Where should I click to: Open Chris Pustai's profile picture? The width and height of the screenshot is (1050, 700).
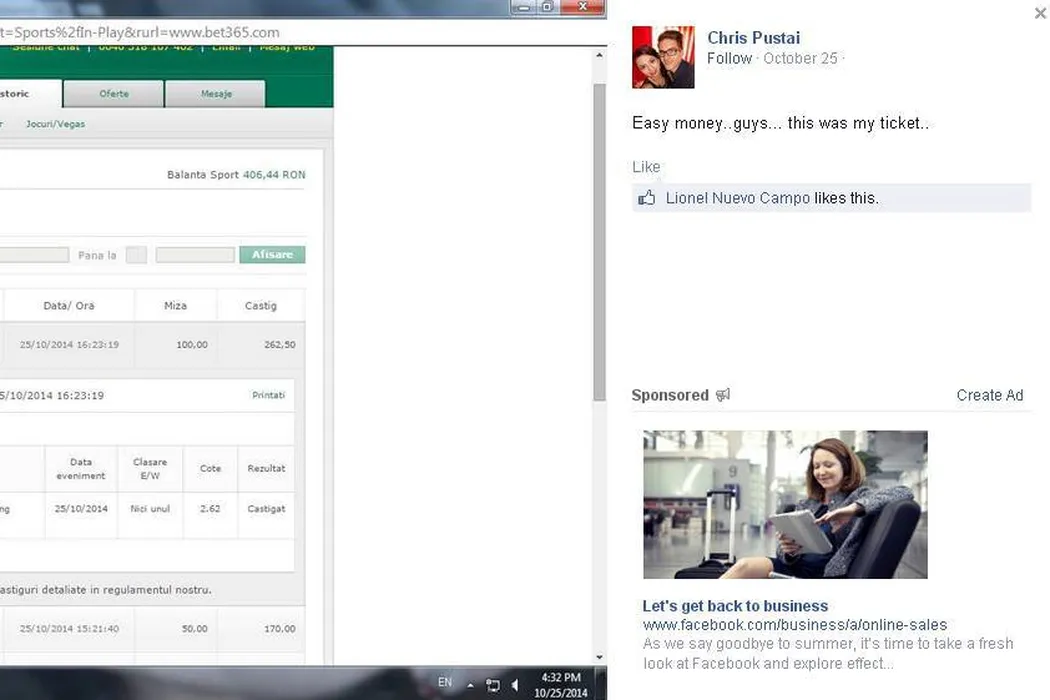pos(663,57)
